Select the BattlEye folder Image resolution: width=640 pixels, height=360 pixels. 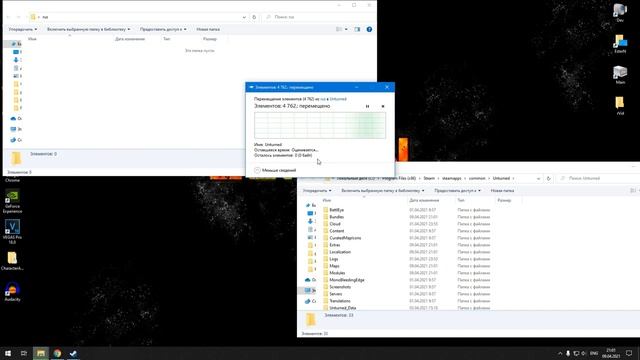(x=337, y=210)
